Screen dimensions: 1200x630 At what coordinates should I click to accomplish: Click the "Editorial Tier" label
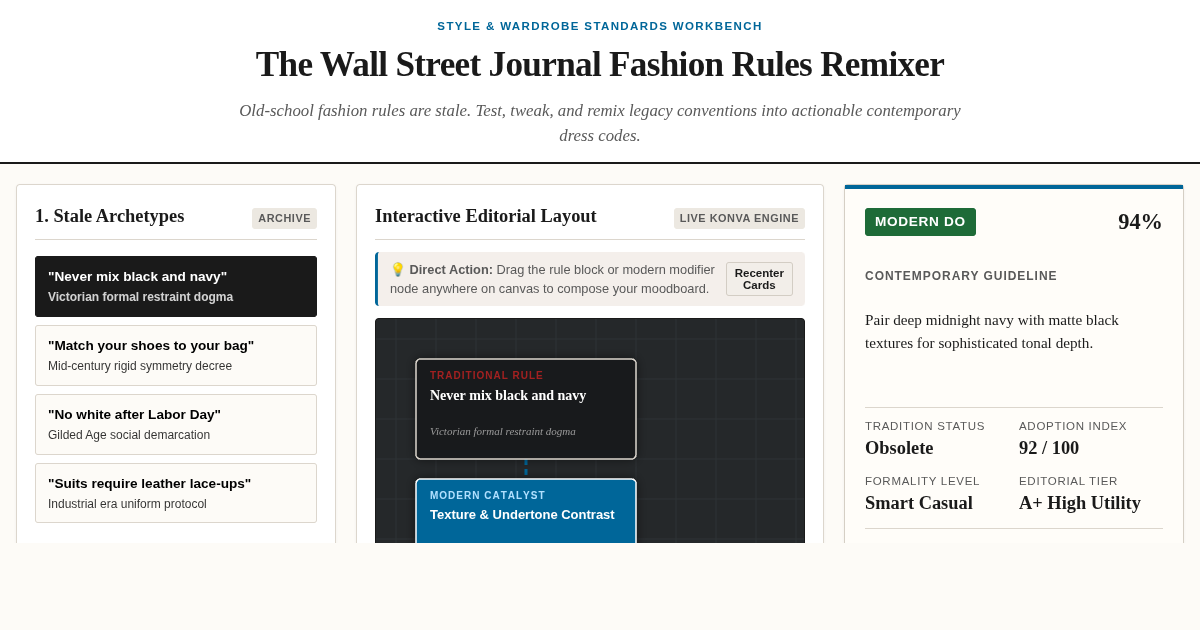point(1068,481)
